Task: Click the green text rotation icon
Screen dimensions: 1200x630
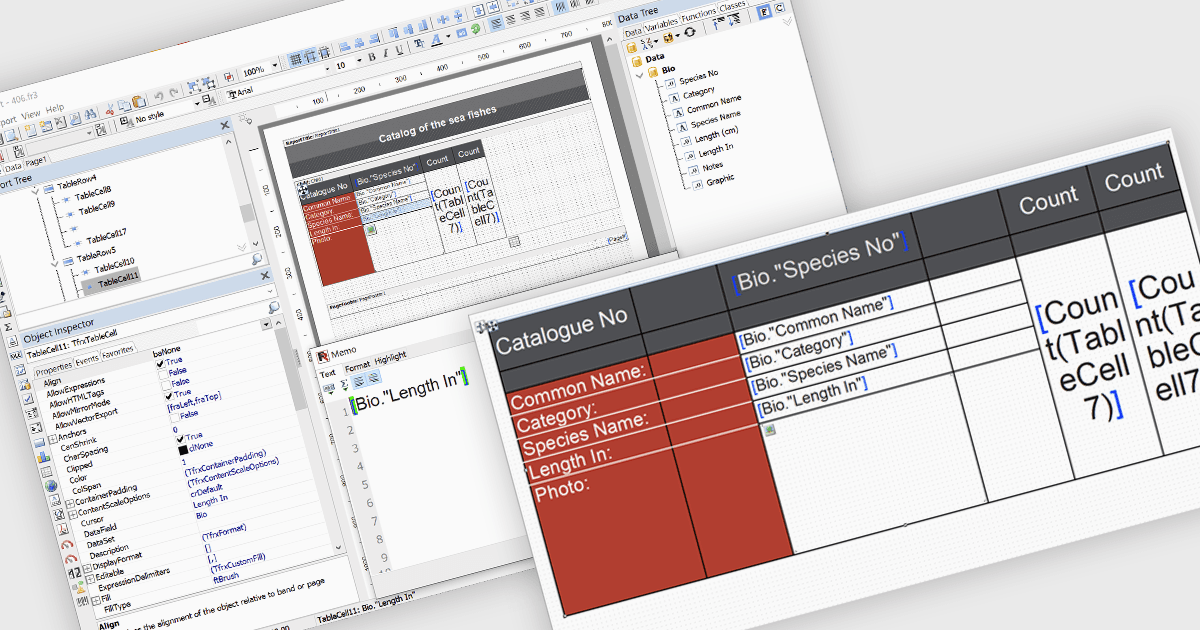Action: (x=477, y=29)
